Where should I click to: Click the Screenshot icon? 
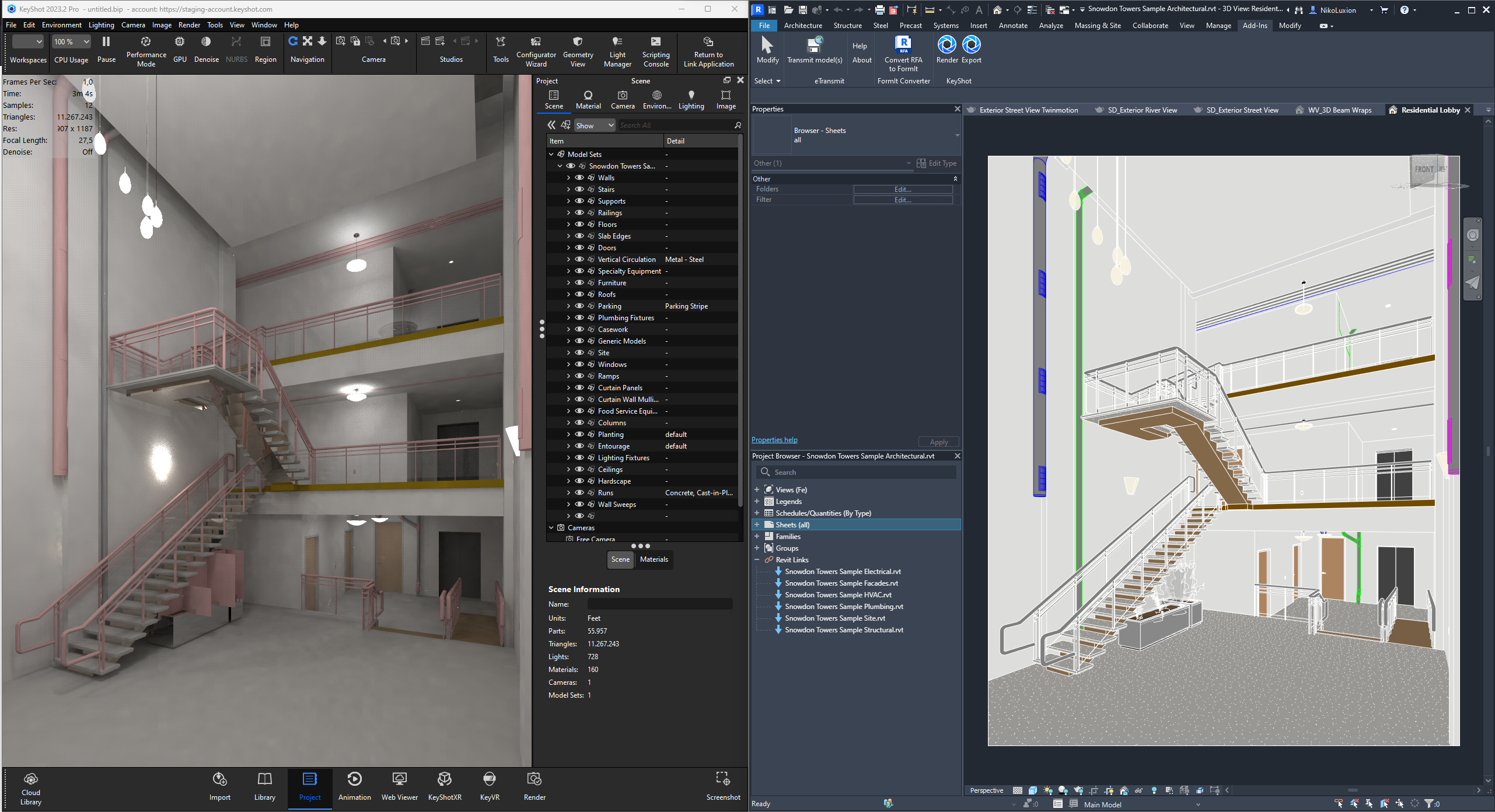pyautogui.click(x=722, y=779)
